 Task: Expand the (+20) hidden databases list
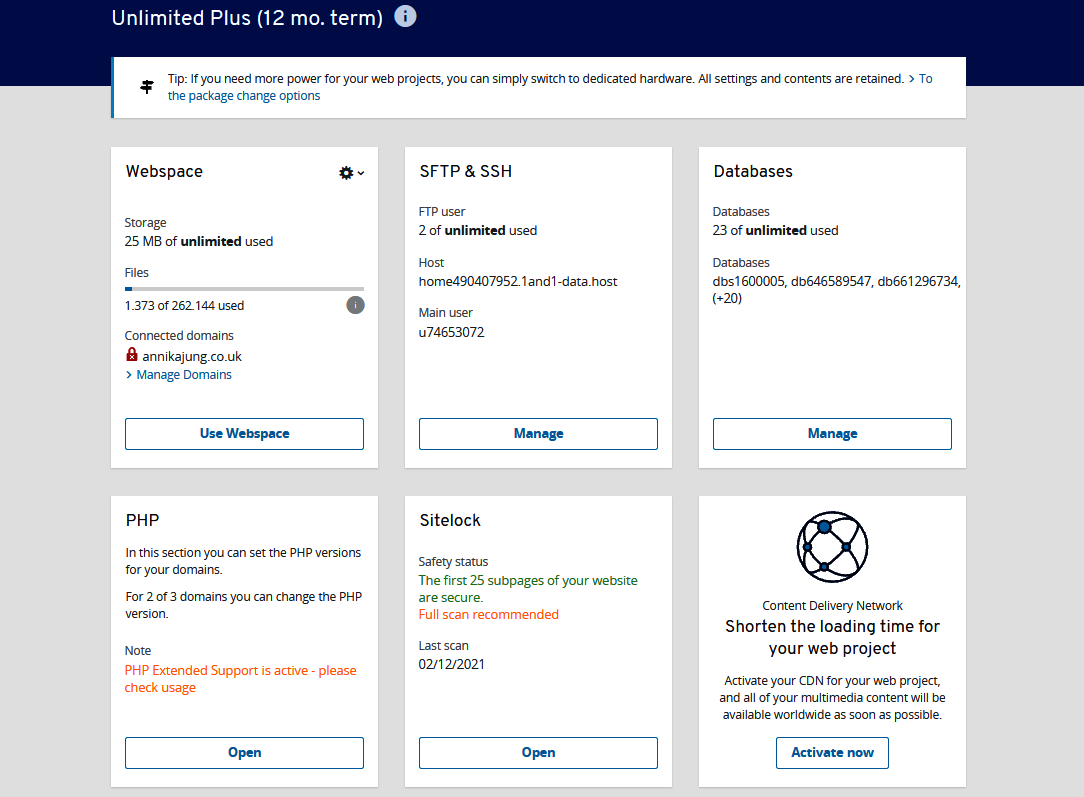[x=728, y=298]
